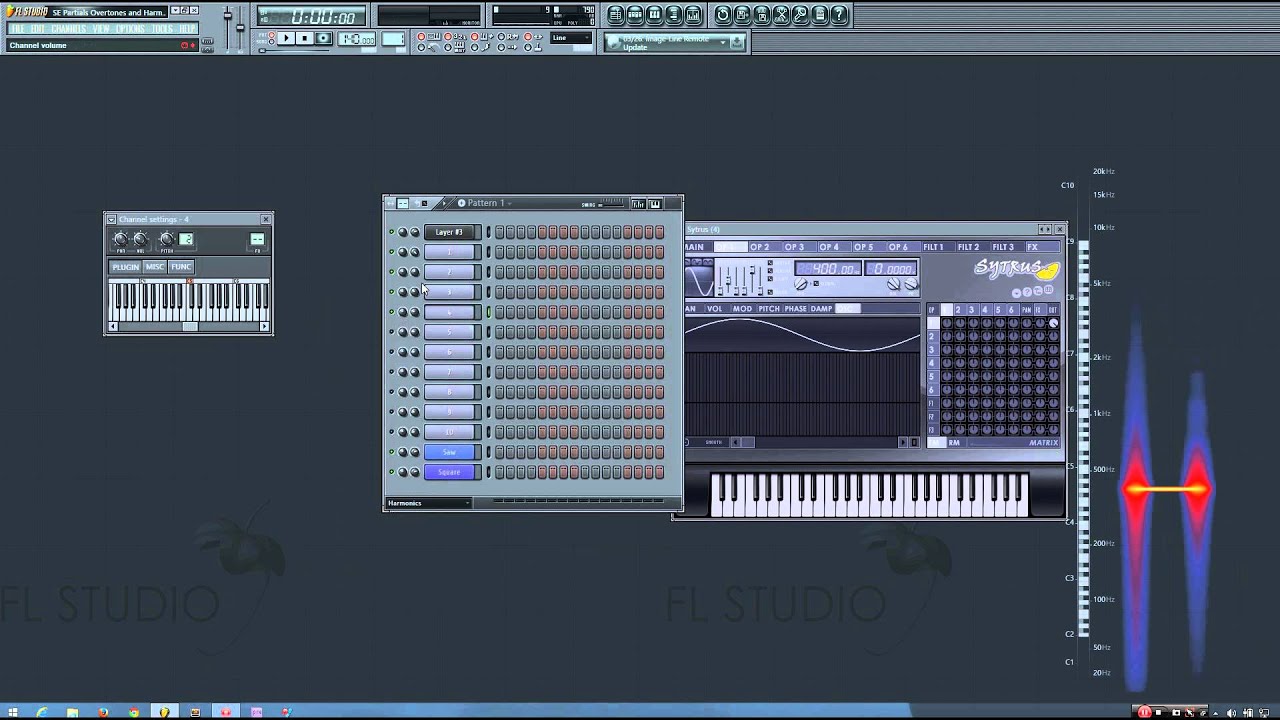Select channel 4 in the step sequencer
The width and height of the screenshot is (1280, 720).
(450, 312)
